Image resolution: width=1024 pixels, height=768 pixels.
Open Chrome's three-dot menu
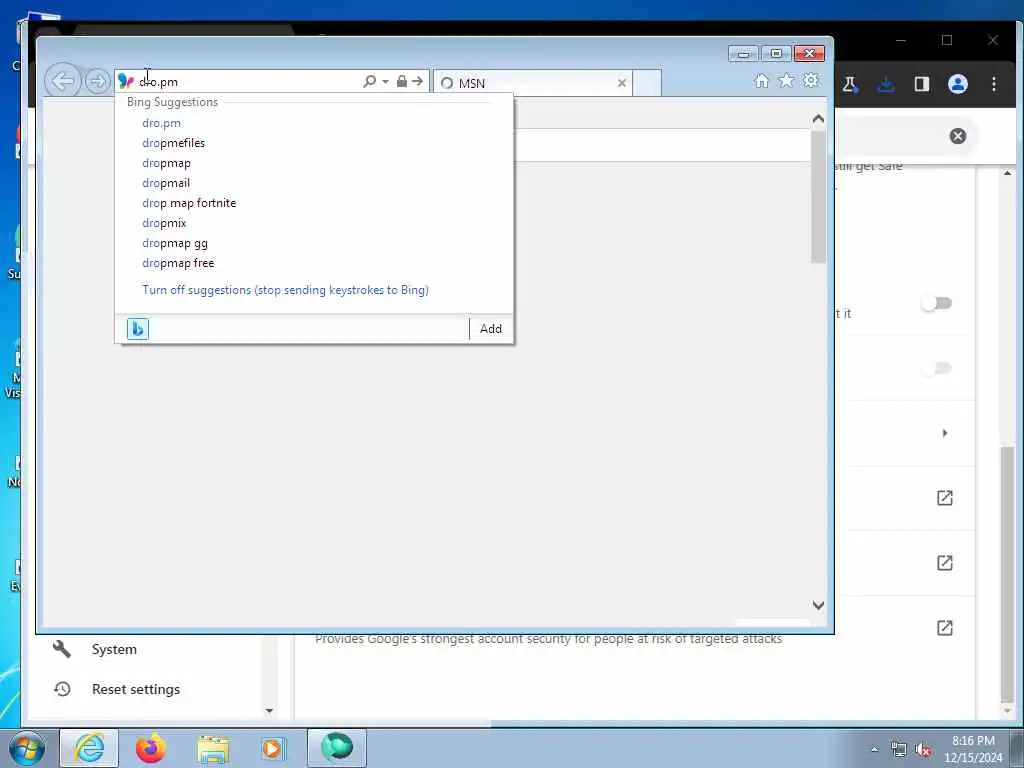(x=993, y=84)
